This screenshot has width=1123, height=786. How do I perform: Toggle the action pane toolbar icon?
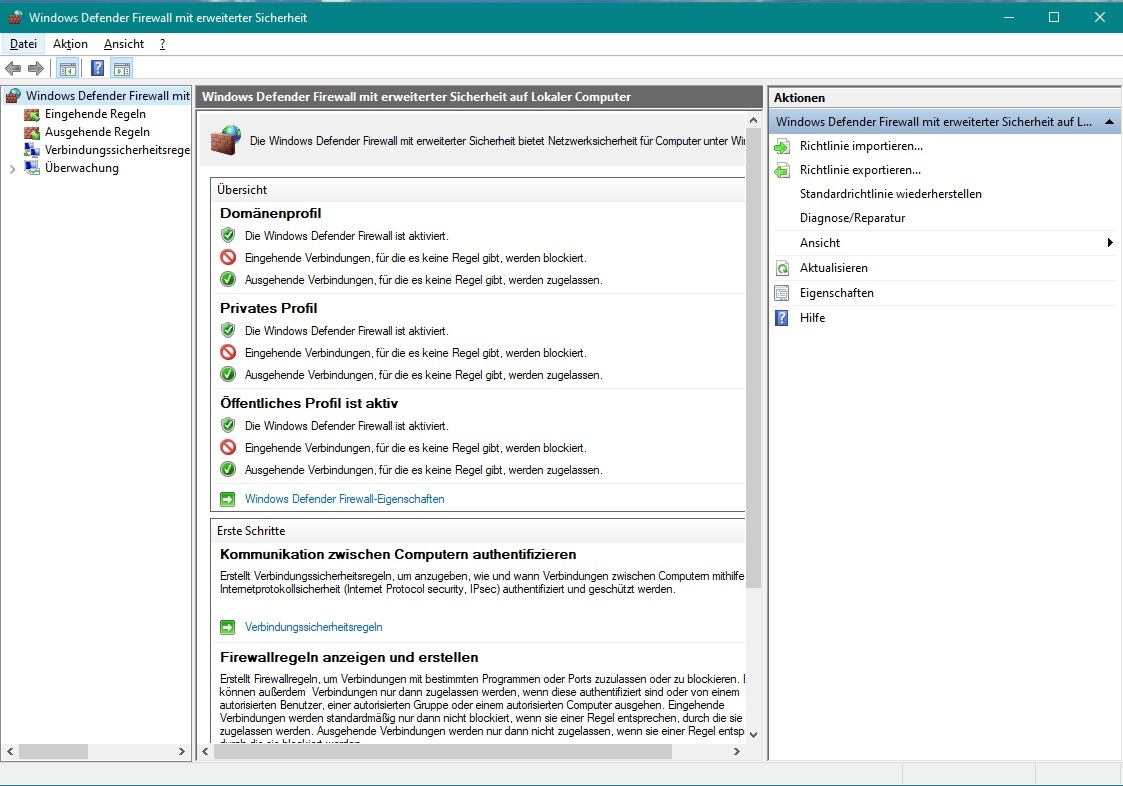click(122, 68)
